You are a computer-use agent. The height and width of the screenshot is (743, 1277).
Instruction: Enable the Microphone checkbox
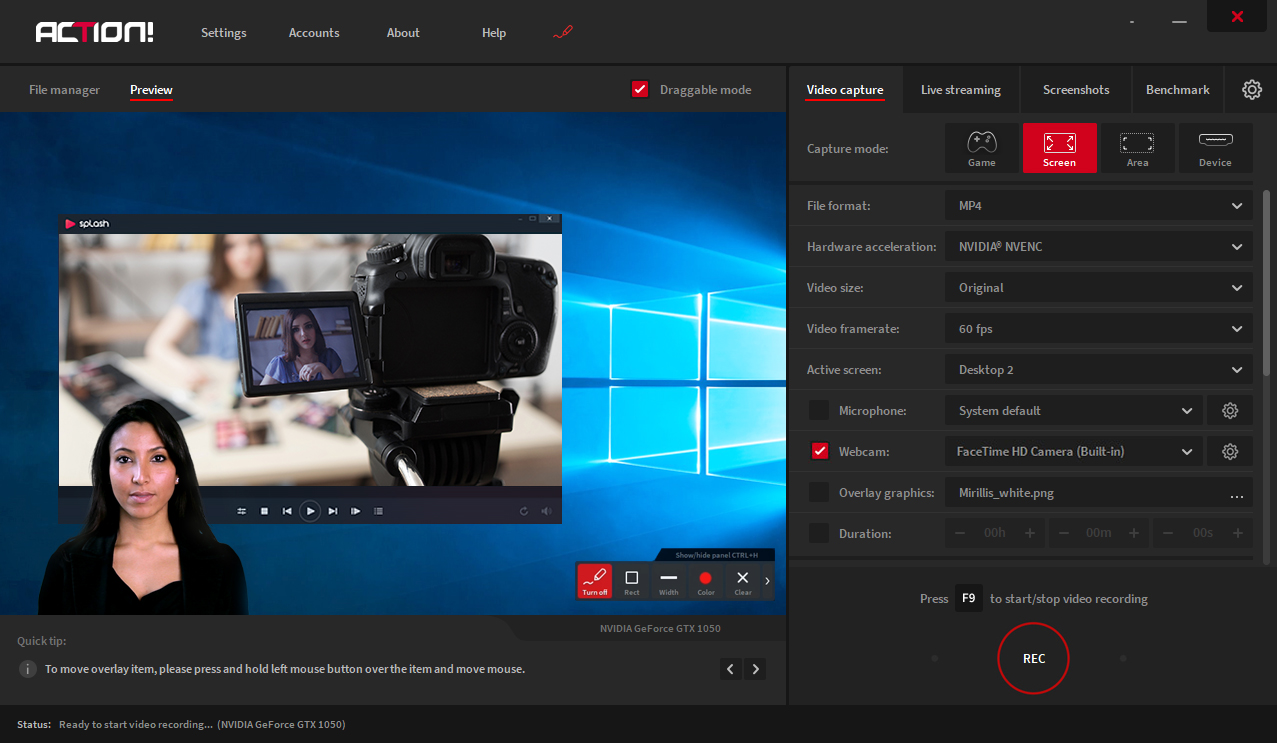pyautogui.click(x=819, y=410)
